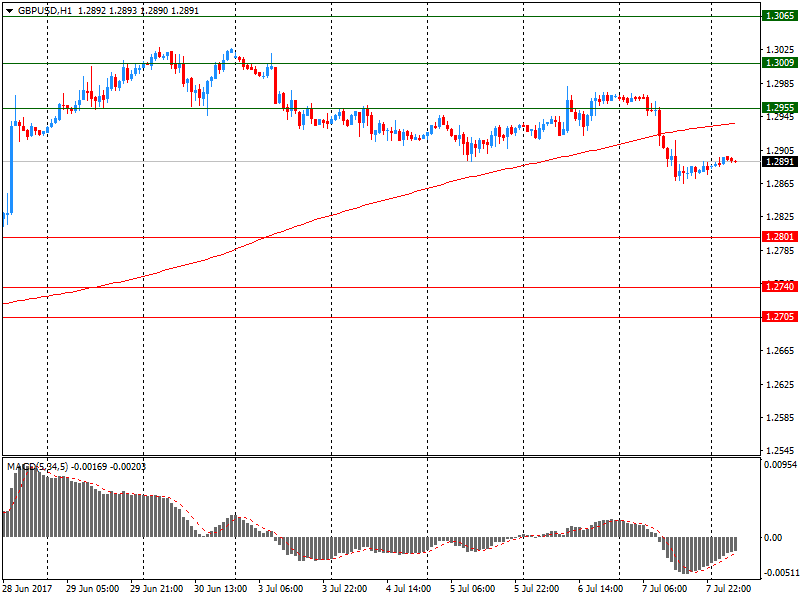Click the 4 Jul 14:00 time axis label
Image resolution: width=800 pixels, height=600 pixels.
click(409, 589)
